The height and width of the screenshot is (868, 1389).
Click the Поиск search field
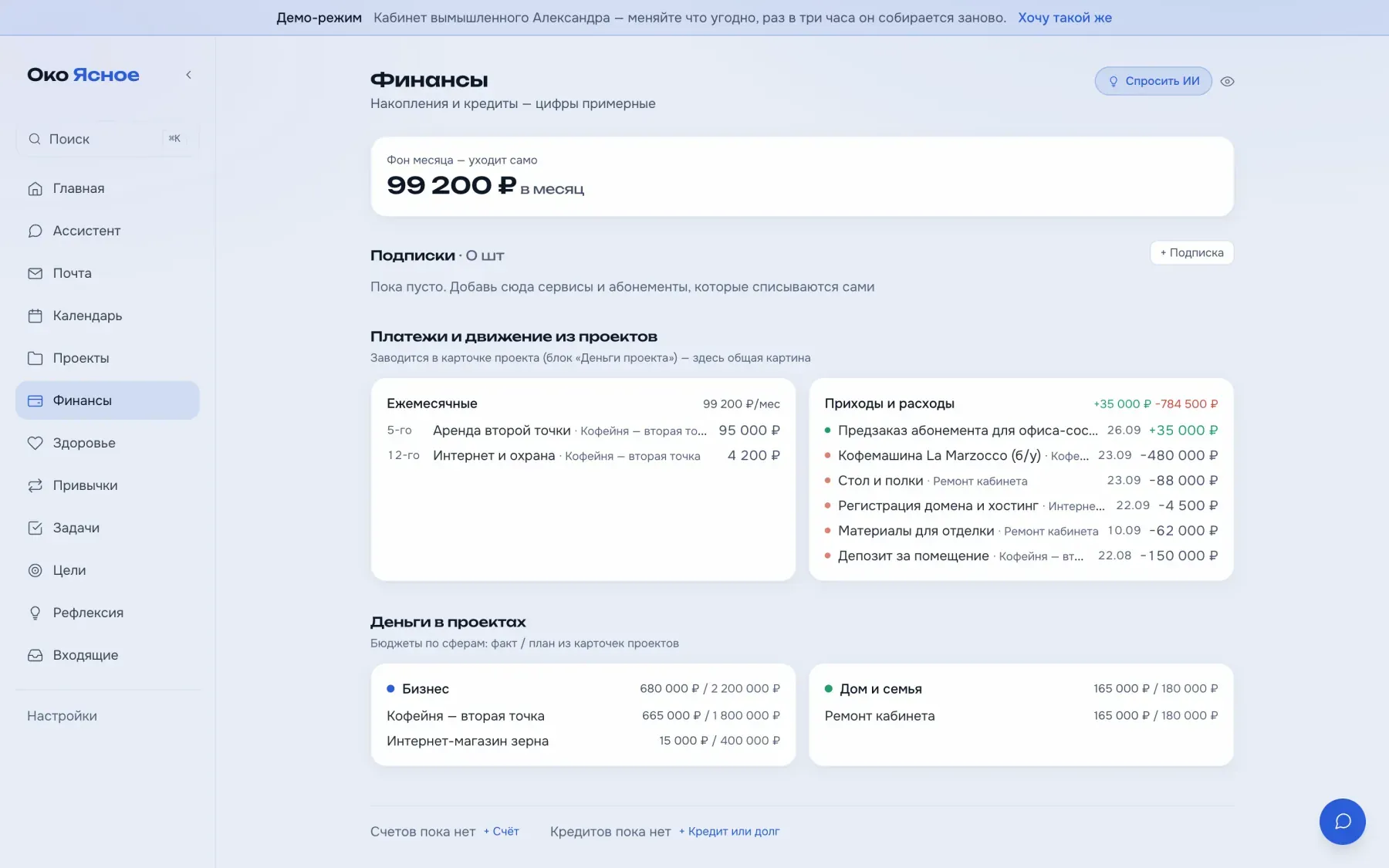[107, 139]
